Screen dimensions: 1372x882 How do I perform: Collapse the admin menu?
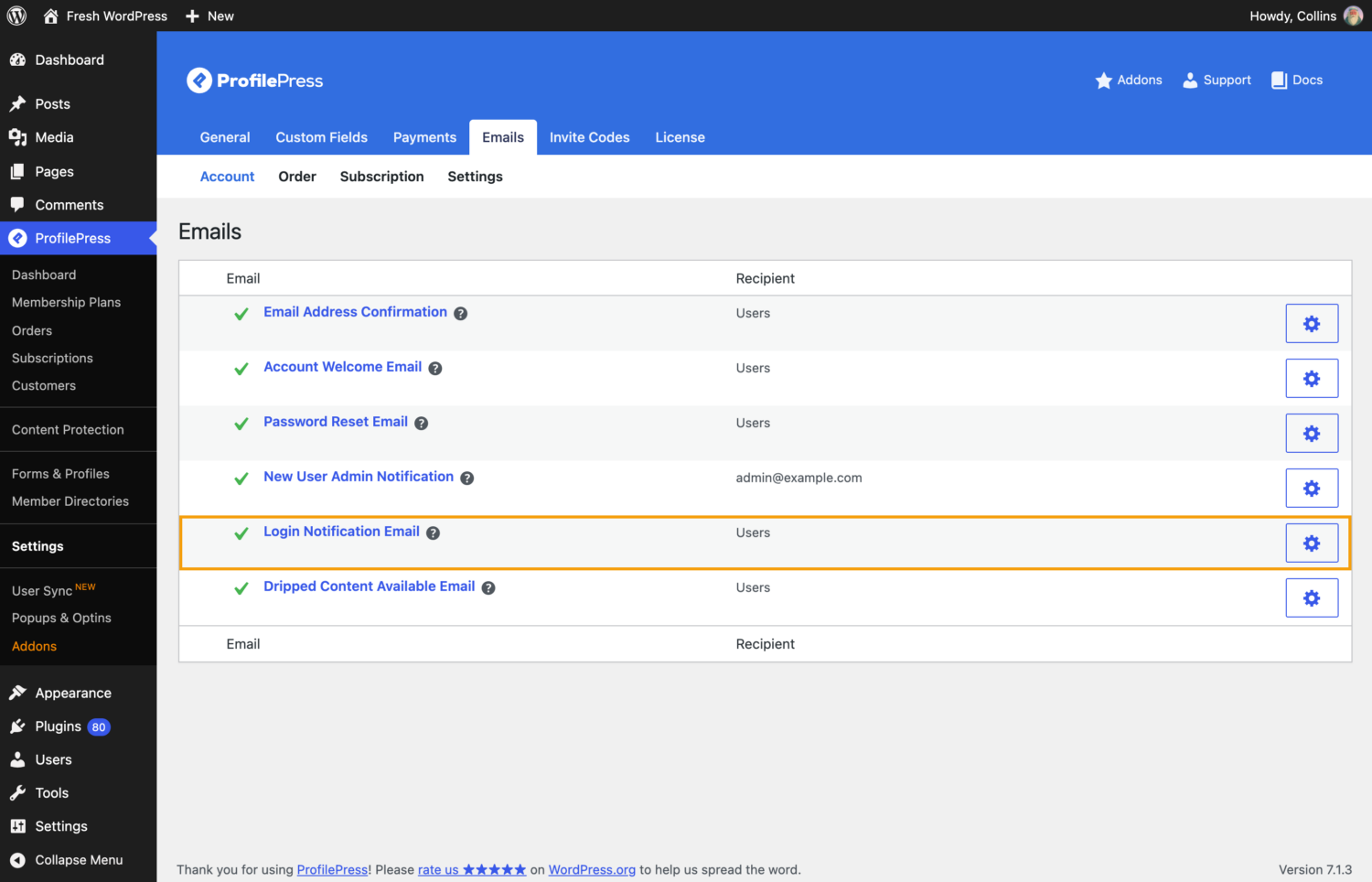(78, 860)
